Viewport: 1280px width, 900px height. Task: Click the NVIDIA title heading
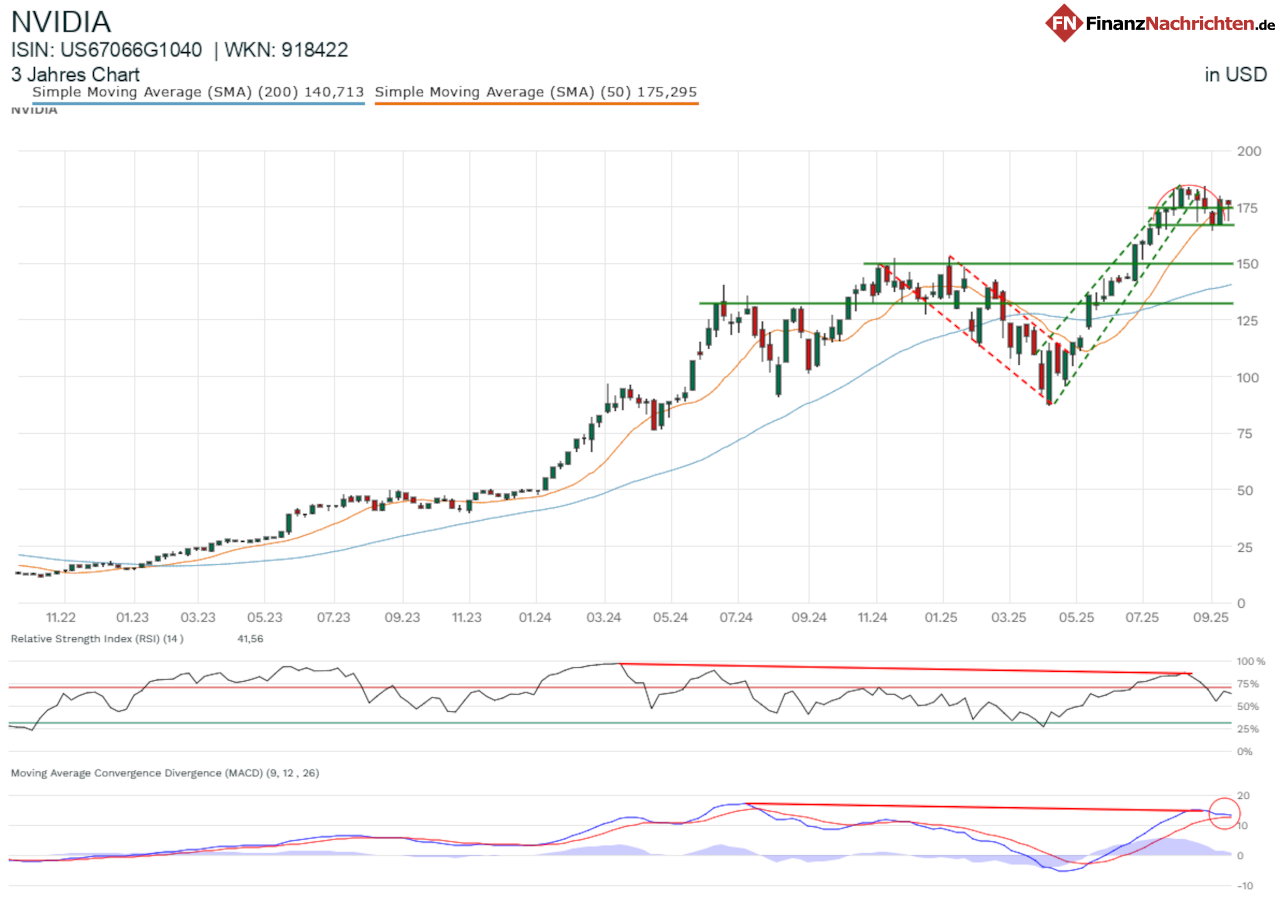tap(61, 22)
